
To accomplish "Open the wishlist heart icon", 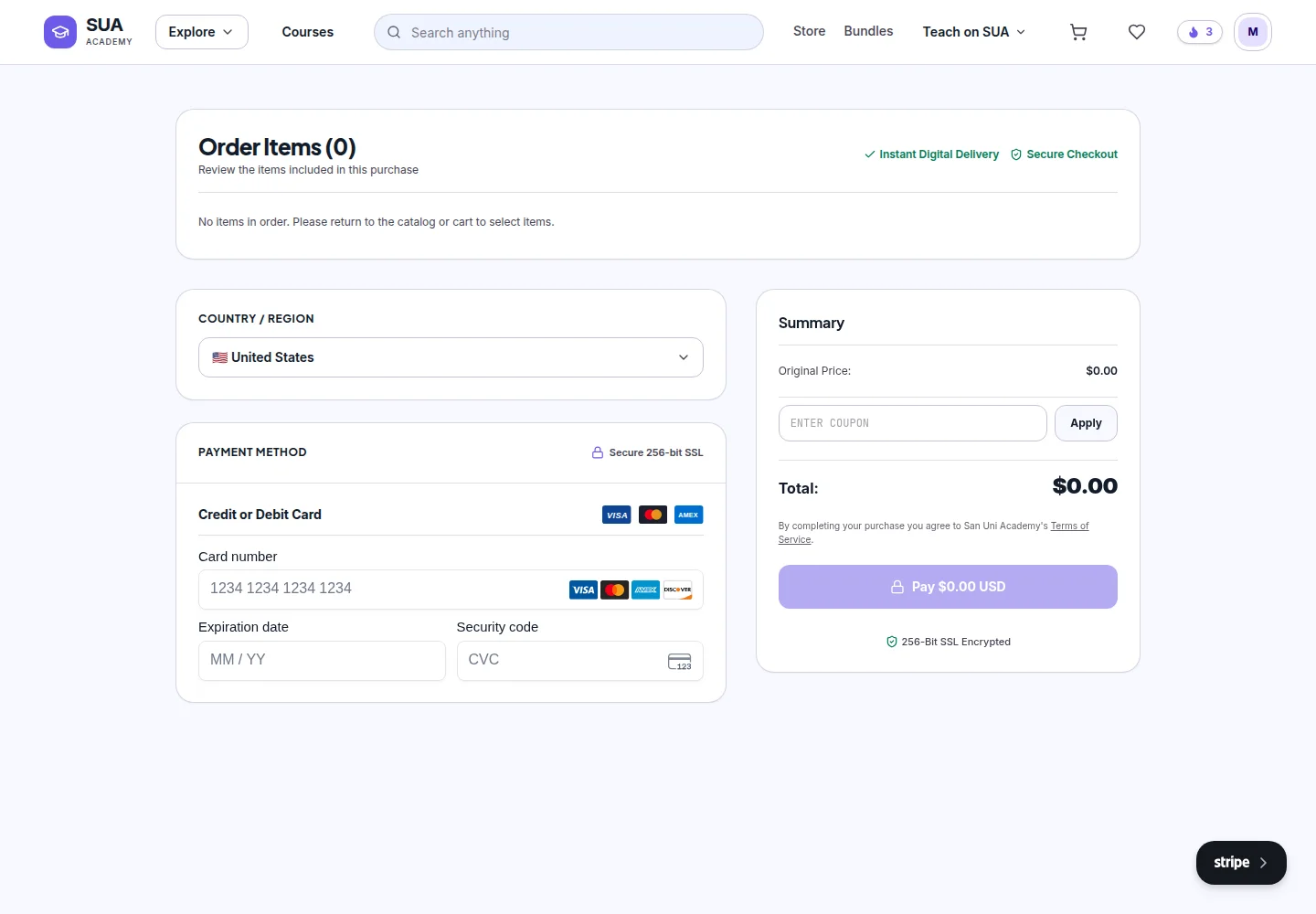I will (x=1137, y=32).
